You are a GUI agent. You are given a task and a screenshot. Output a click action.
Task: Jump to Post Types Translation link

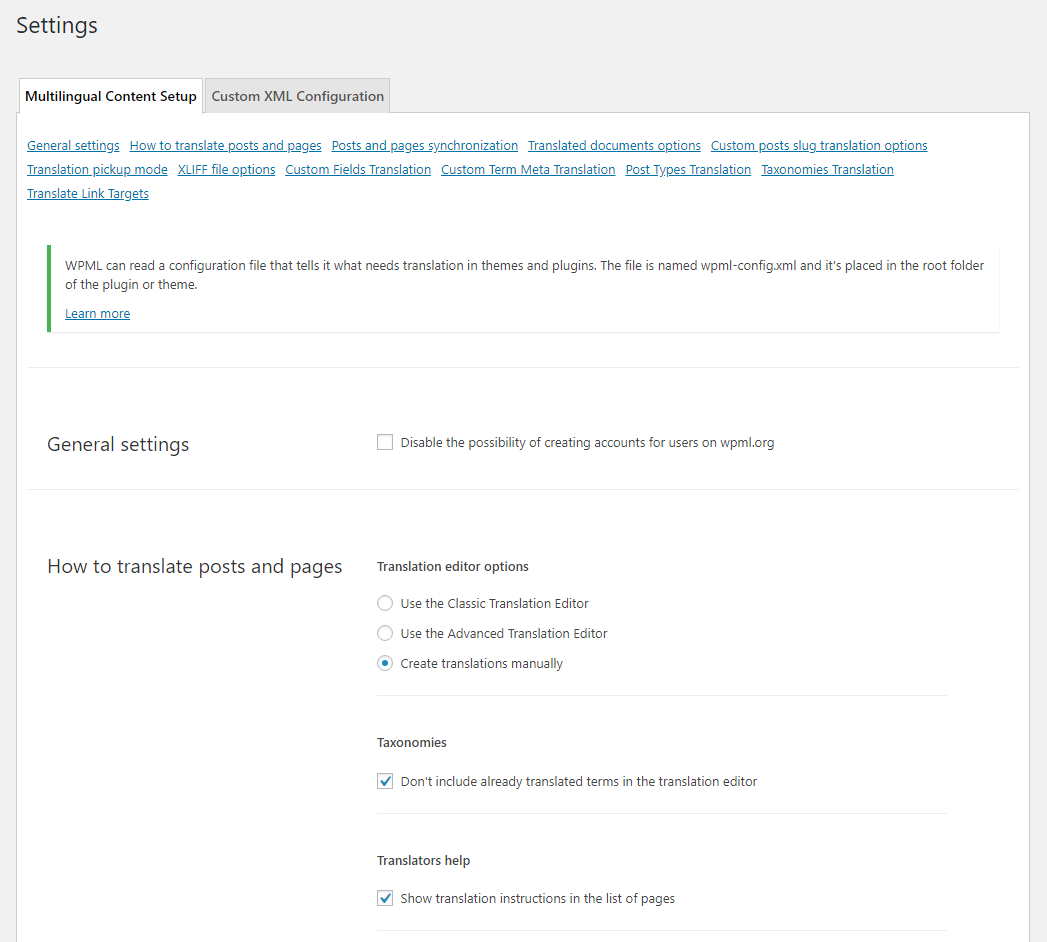coord(688,170)
